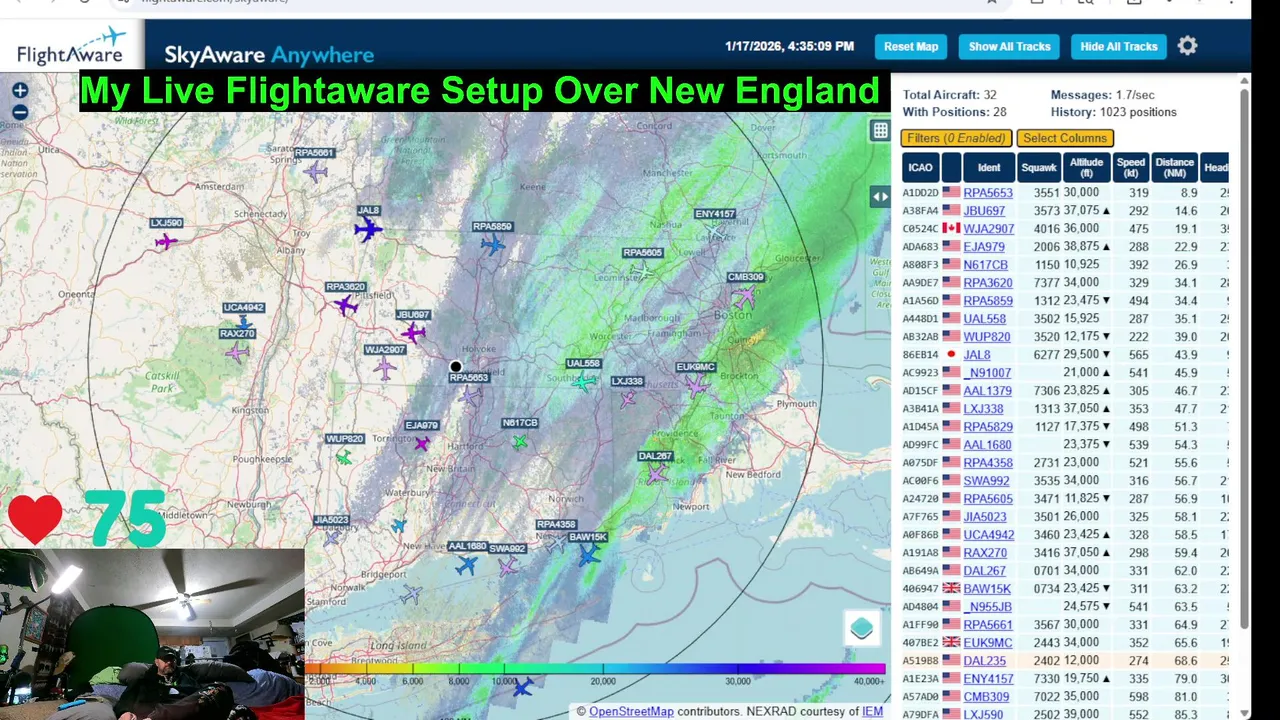Select aircraft WUP820 on the map
This screenshot has width=1280, height=720.
pyautogui.click(x=344, y=456)
